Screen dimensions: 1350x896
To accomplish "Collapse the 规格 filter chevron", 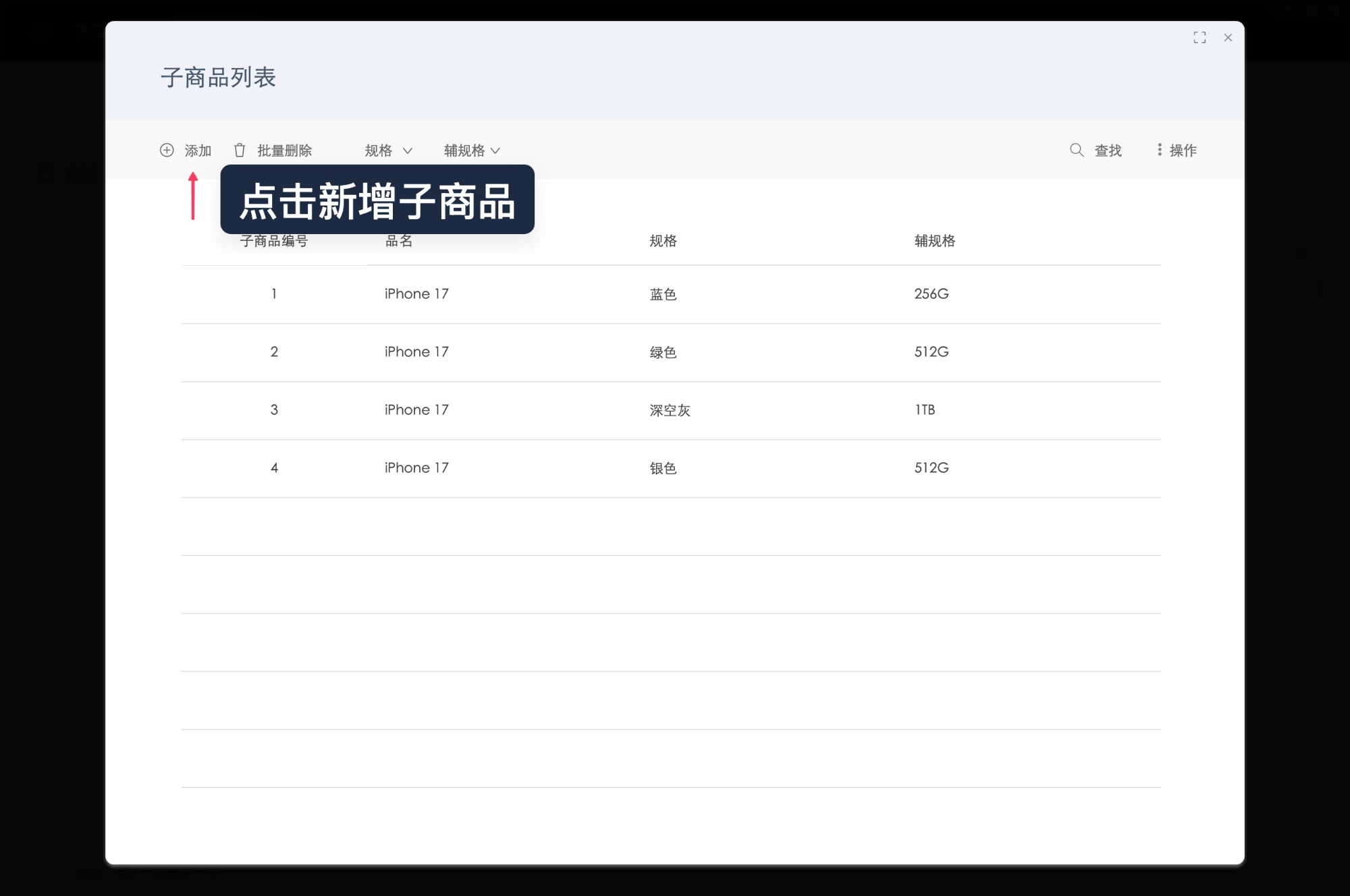I will pos(408,151).
